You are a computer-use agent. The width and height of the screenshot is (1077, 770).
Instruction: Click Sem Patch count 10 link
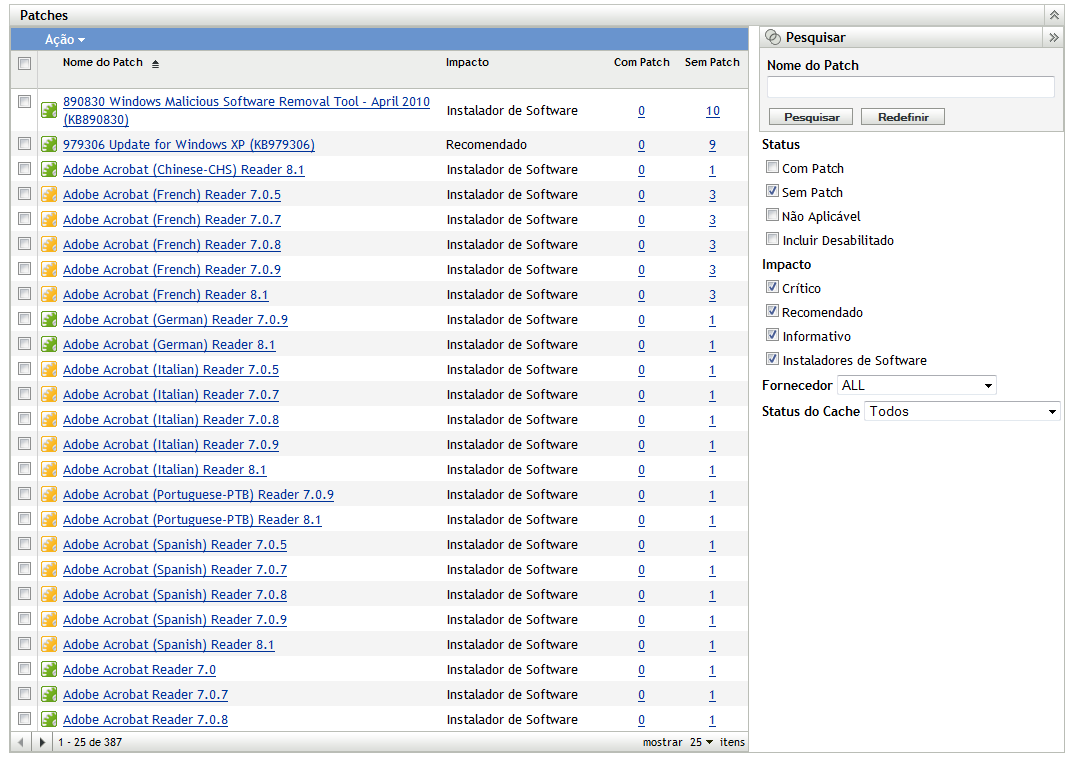[713, 111]
